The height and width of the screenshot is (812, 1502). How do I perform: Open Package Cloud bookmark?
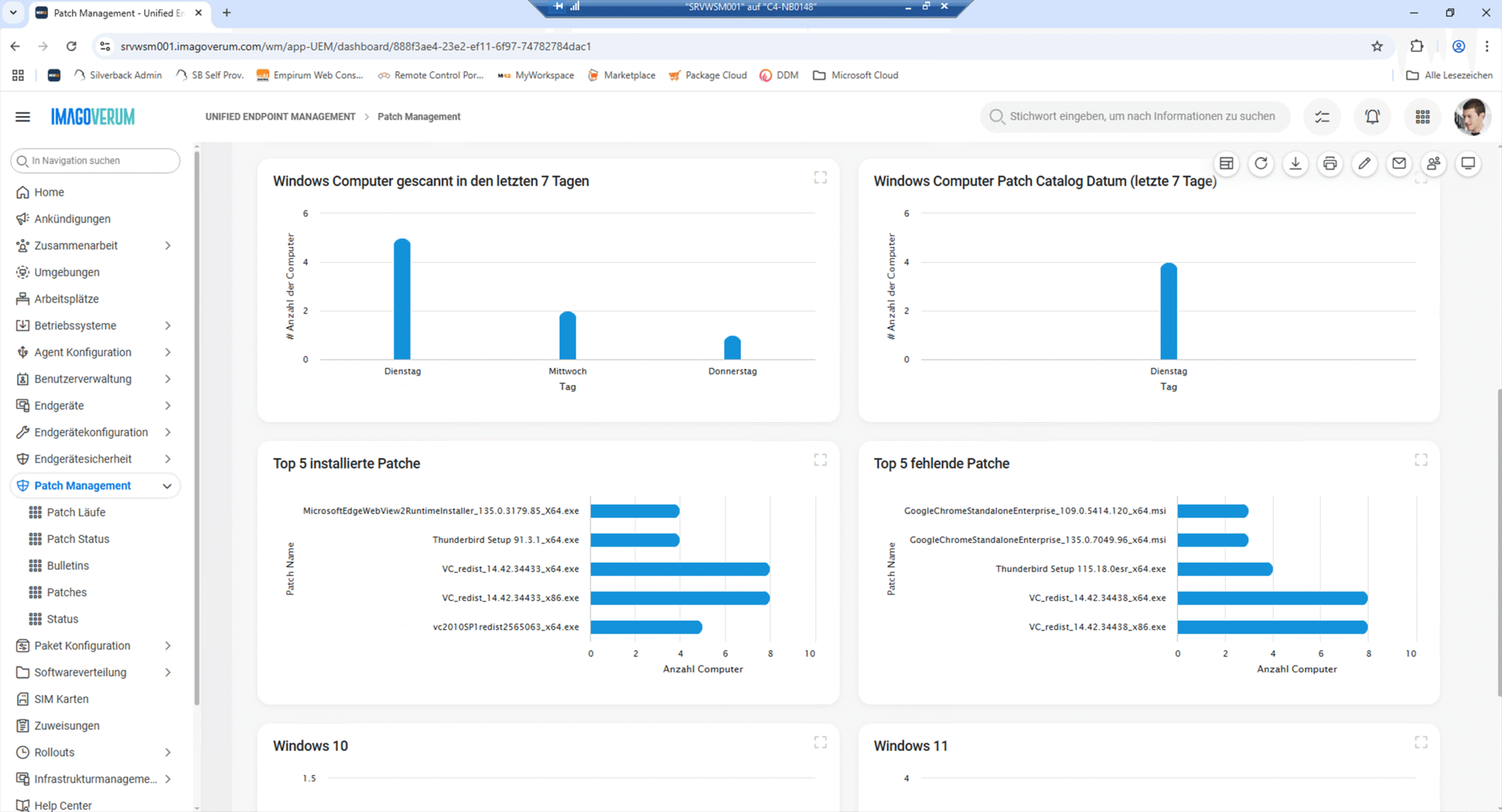[708, 75]
